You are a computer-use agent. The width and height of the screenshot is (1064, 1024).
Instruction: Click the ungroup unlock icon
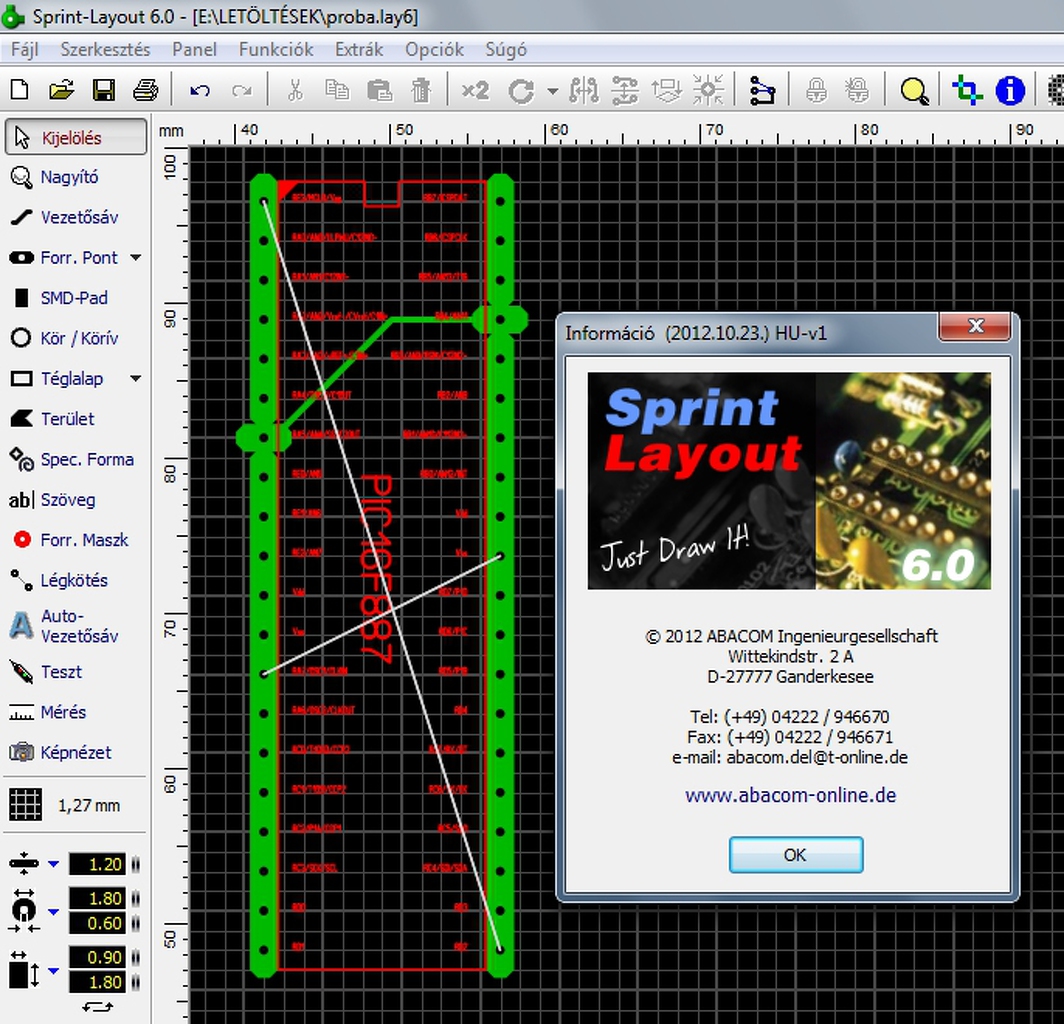[x=858, y=90]
